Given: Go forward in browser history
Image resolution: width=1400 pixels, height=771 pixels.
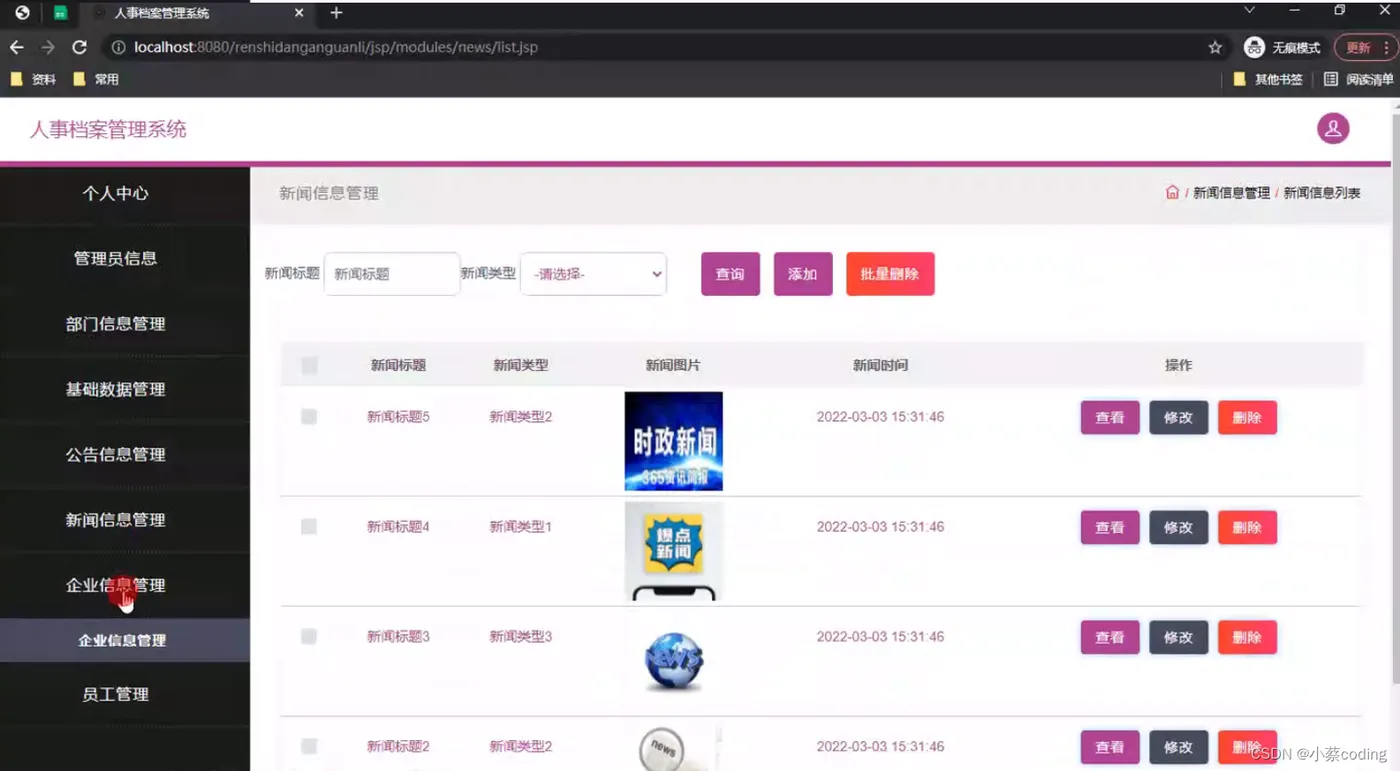Looking at the screenshot, I should tap(48, 47).
